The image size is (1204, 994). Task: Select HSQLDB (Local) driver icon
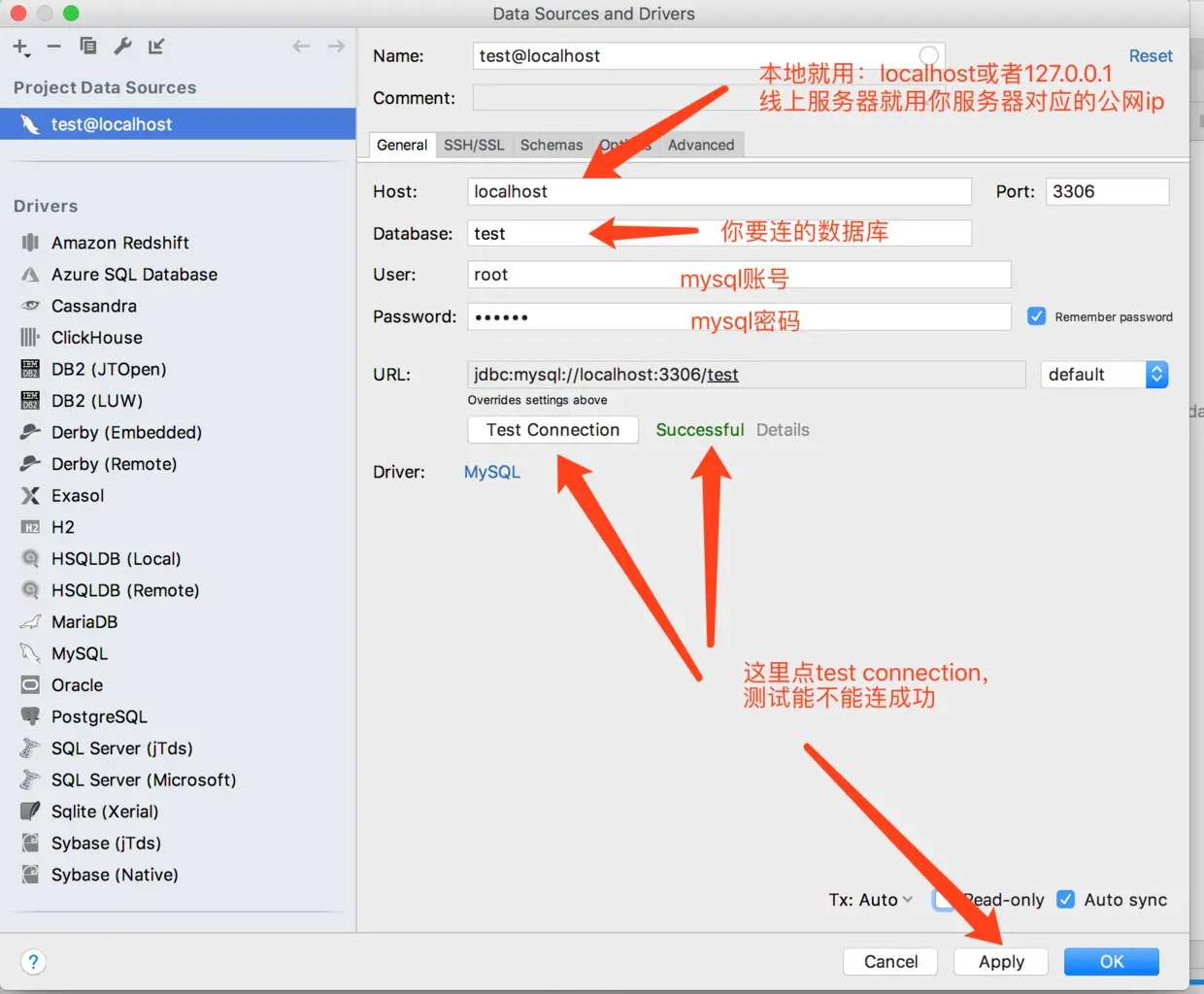click(31, 558)
